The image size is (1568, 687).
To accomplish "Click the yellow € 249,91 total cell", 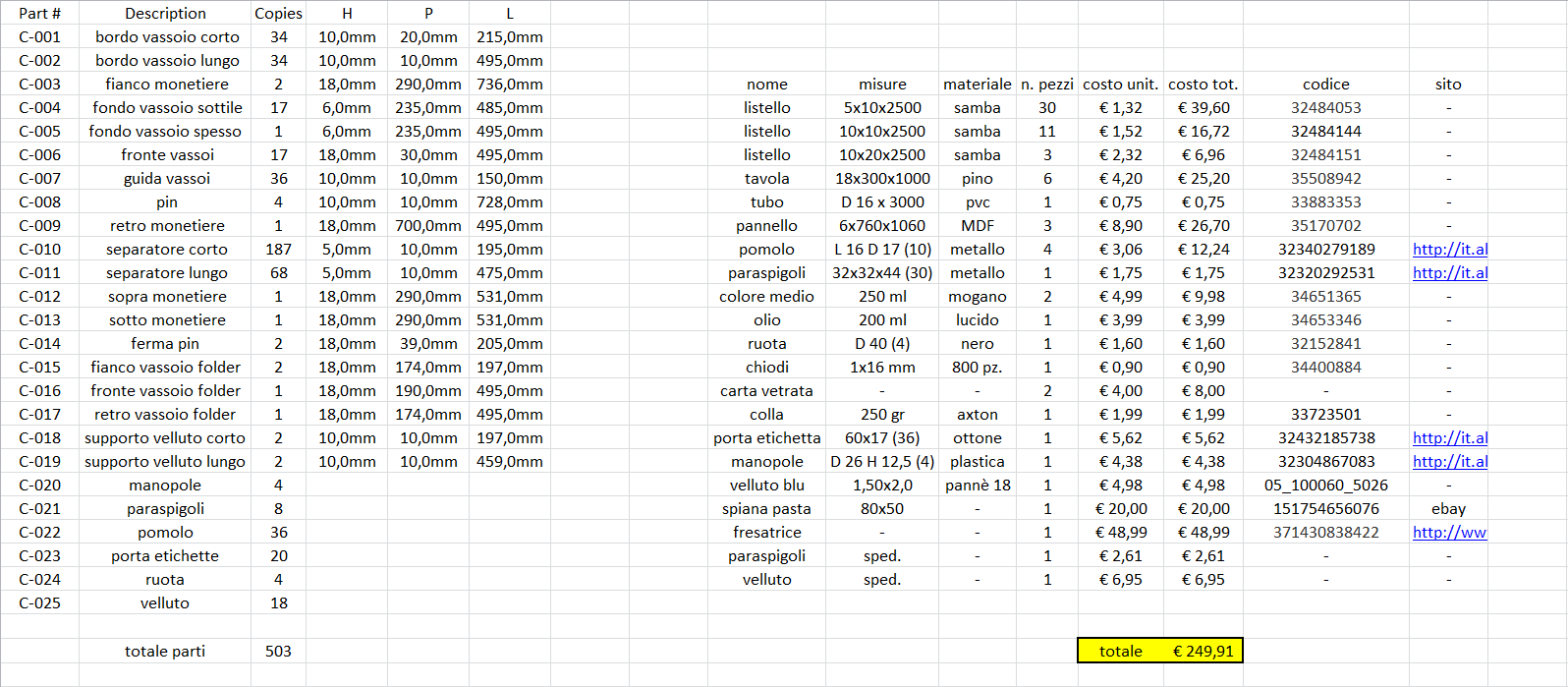I will 1203,651.
